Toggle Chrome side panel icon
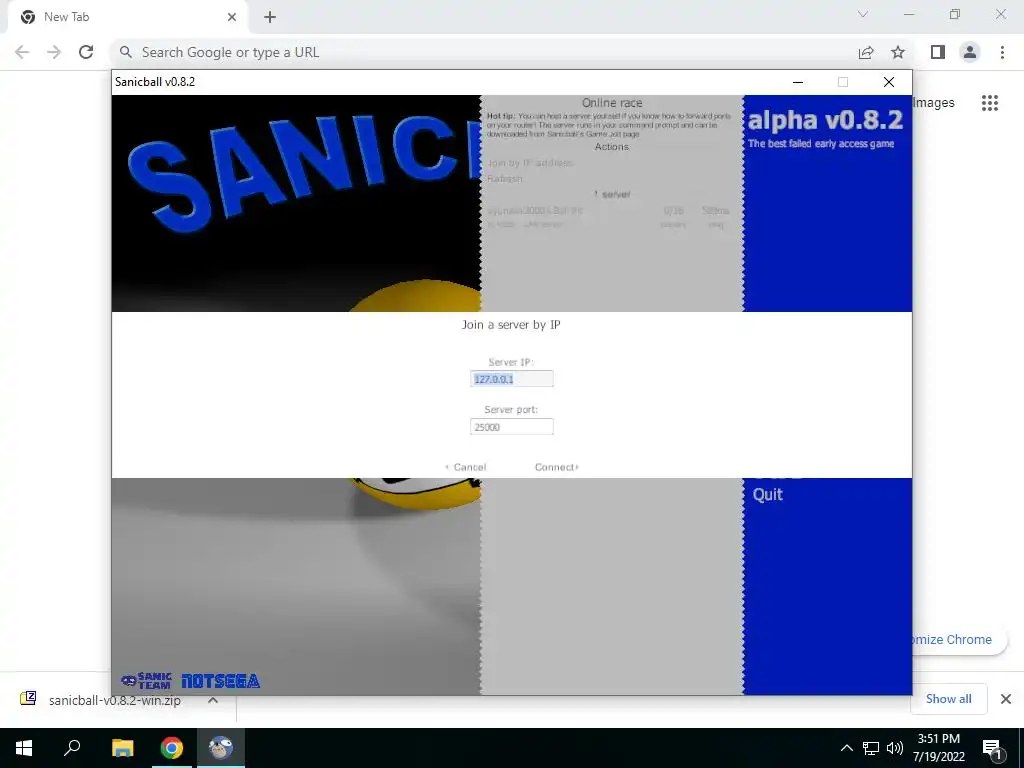This screenshot has height=768, width=1024. pos(938,52)
